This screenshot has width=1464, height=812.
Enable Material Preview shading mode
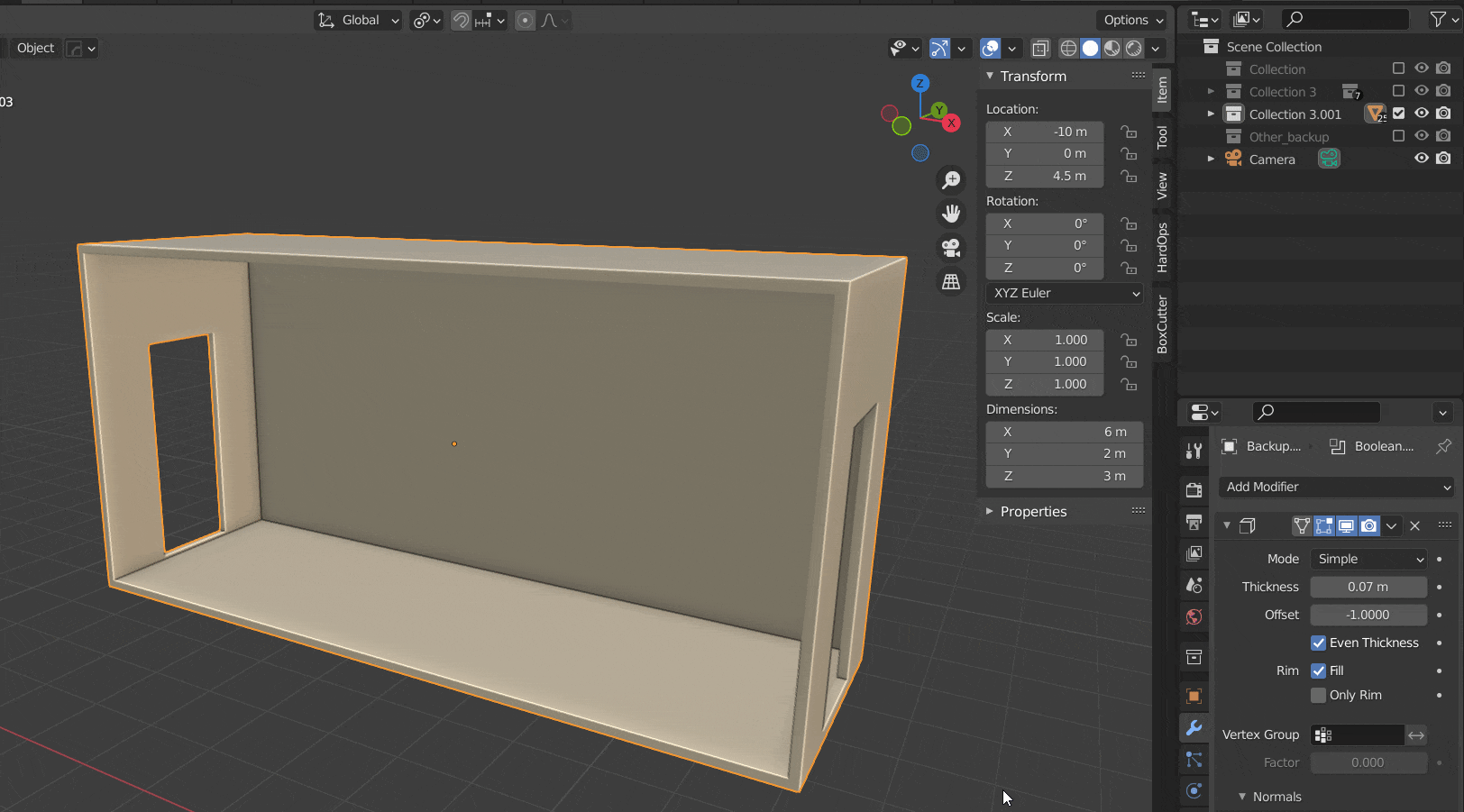tap(1112, 49)
